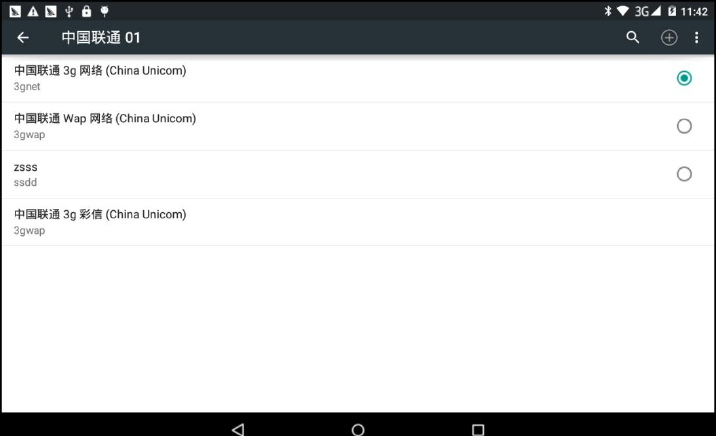Open the zsss APN entry

tap(358, 174)
